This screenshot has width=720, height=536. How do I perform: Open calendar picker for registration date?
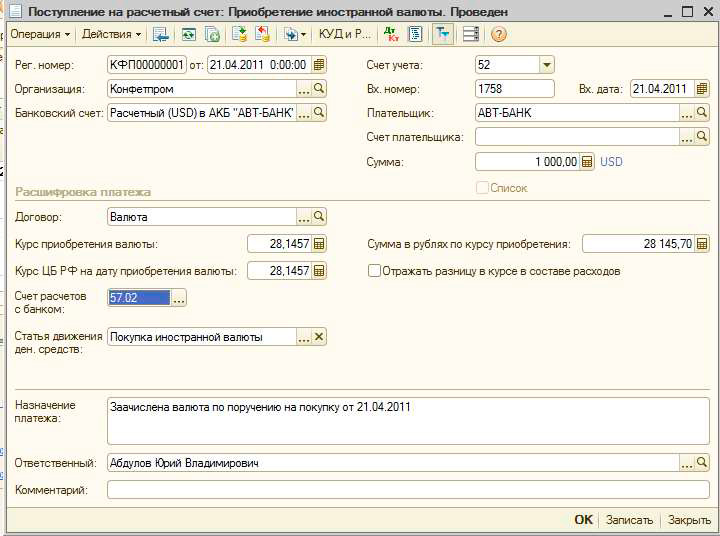pos(319,65)
